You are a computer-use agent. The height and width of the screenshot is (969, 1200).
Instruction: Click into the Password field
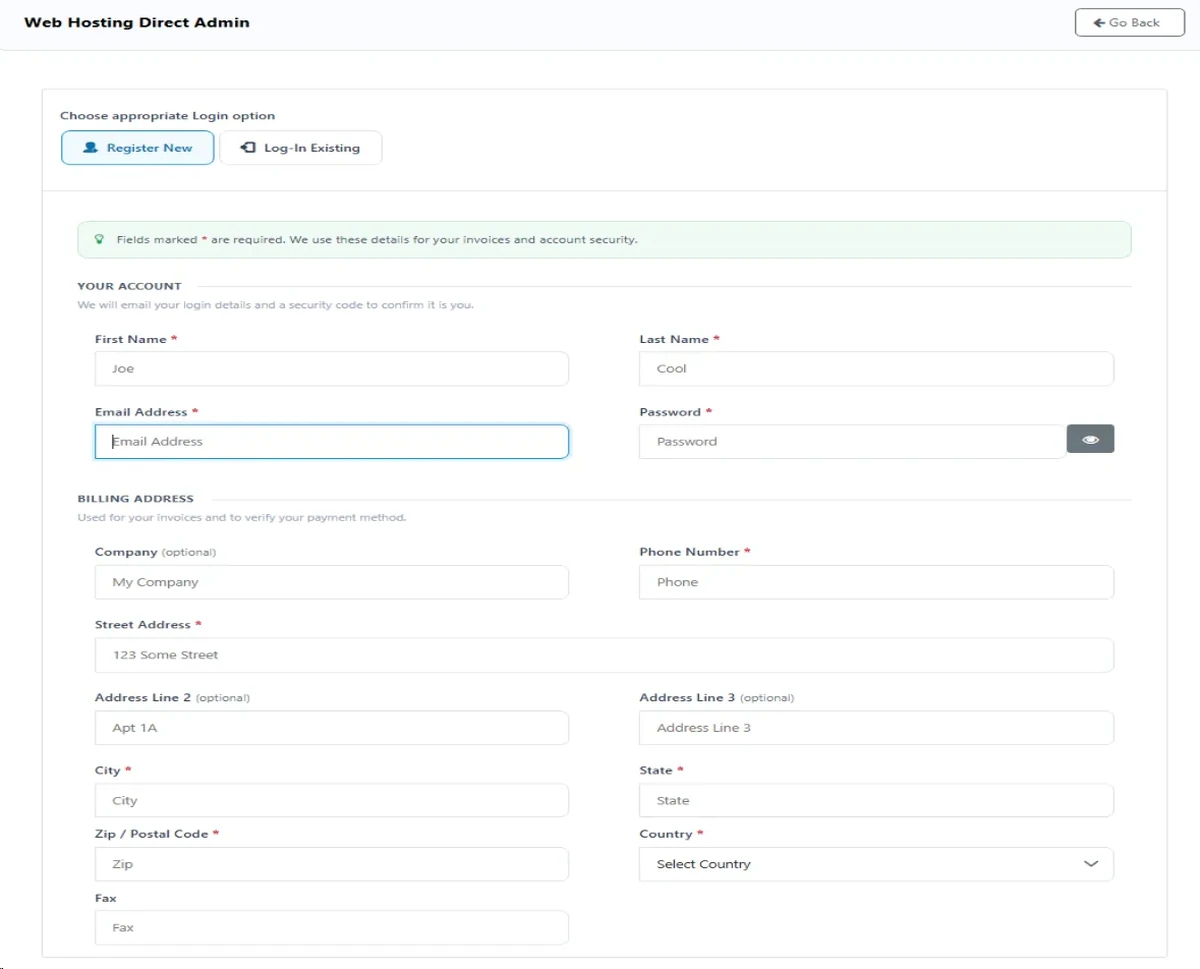tap(852, 441)
